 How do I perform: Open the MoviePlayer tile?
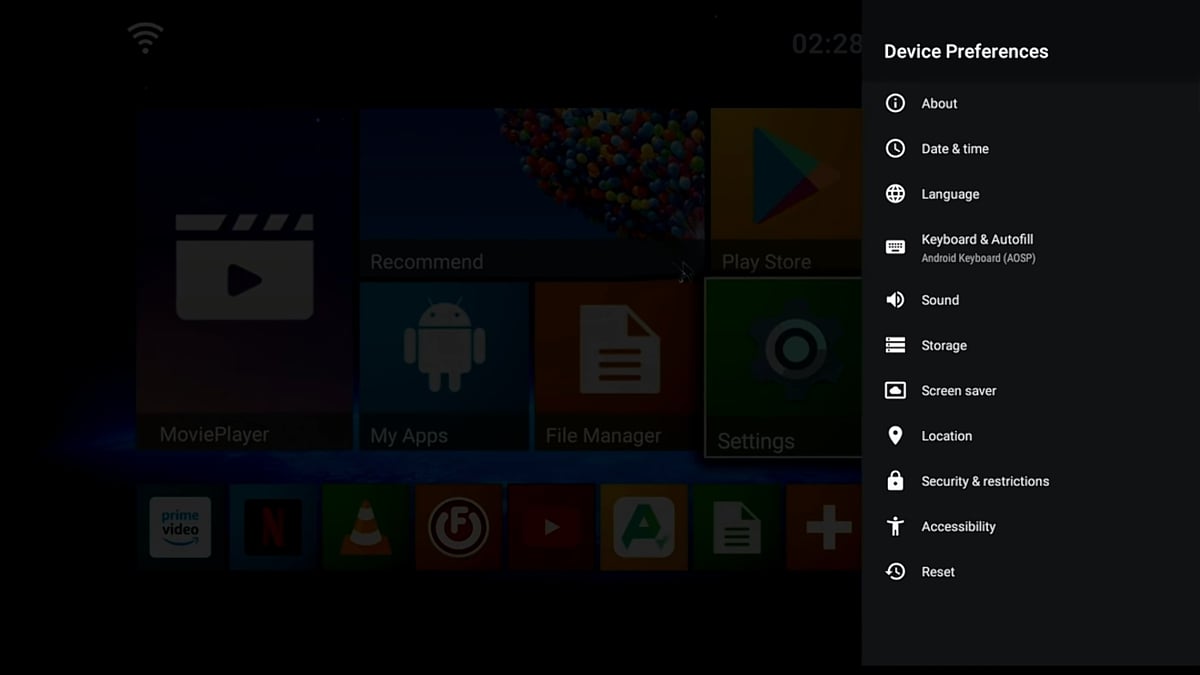(244, 280)
